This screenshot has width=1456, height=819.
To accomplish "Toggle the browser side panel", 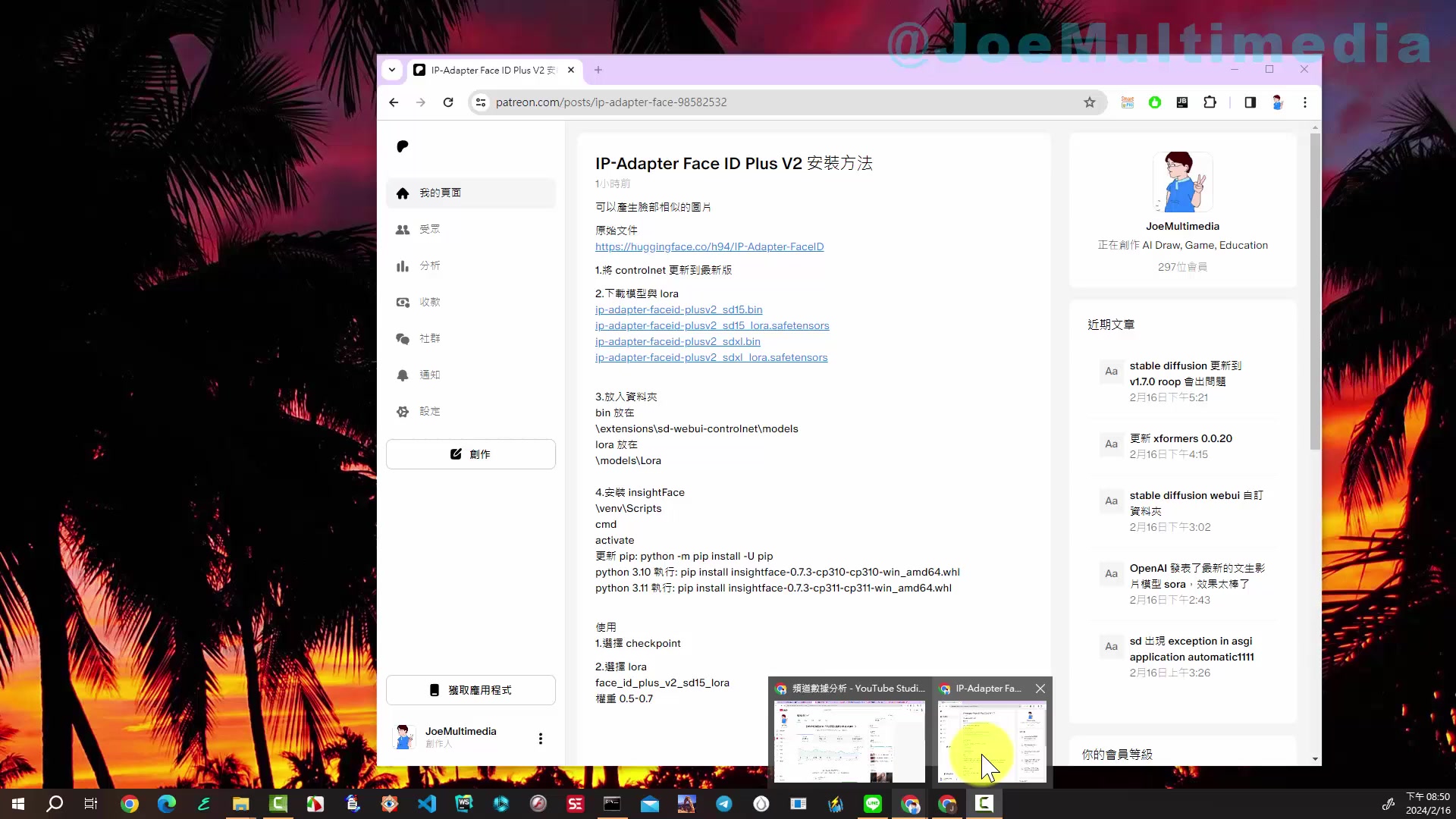I will pos(1250,102).
